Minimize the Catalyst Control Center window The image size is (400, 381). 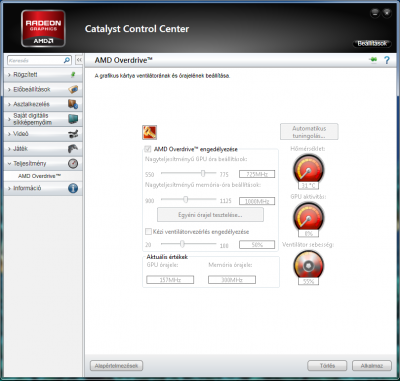(375, 13)
